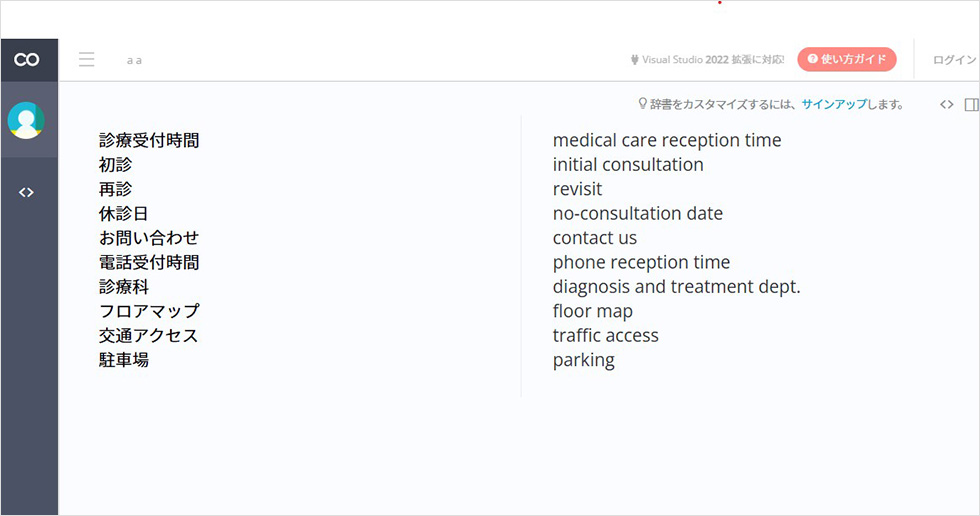Select the code brackets icon in the left sidebar
980x516 pixels.
point(26,192)
